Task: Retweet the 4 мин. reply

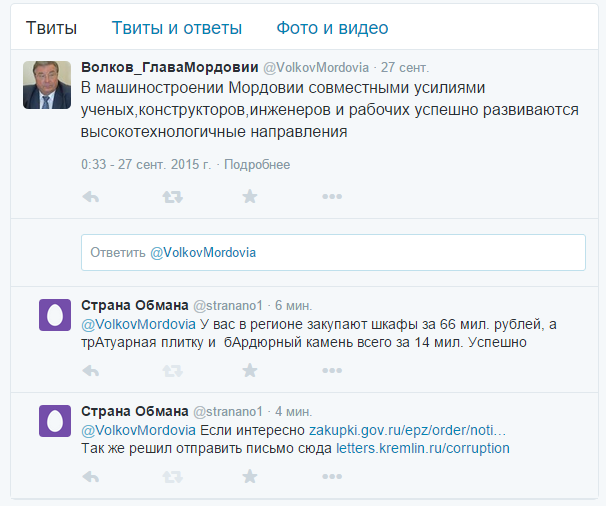Action: [x=172, y=477]
